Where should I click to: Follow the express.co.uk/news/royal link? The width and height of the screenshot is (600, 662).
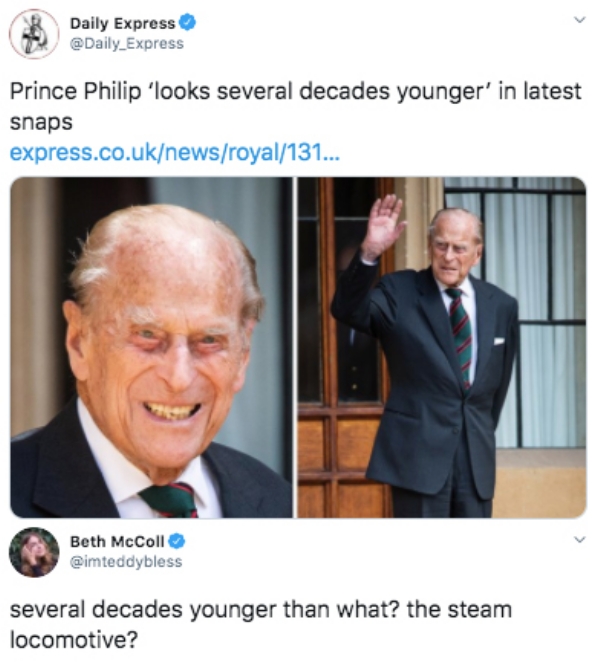pos(174,153)
